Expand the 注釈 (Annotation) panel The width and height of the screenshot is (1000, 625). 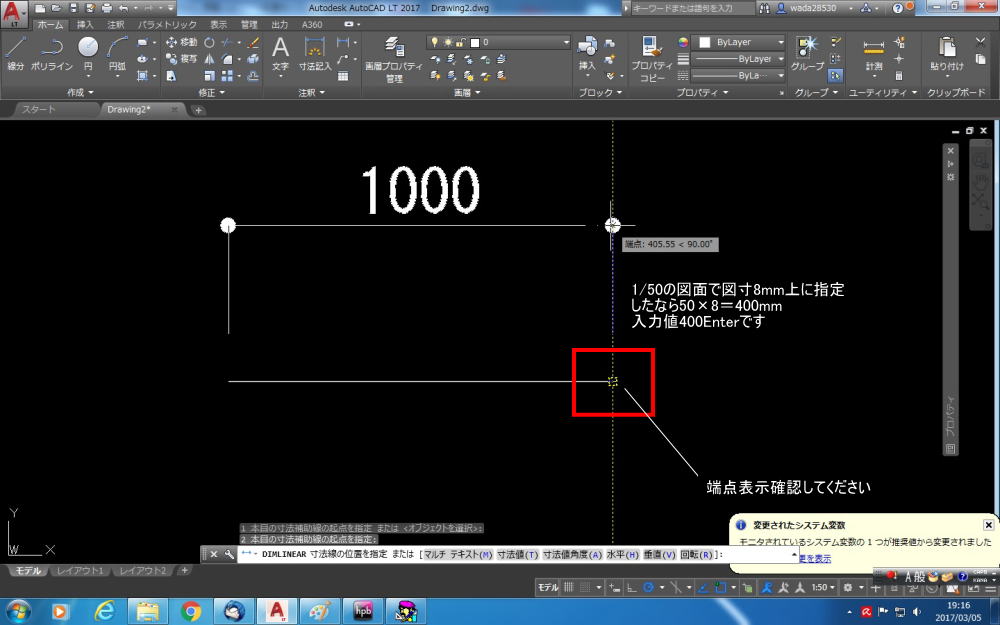[312, 92]
